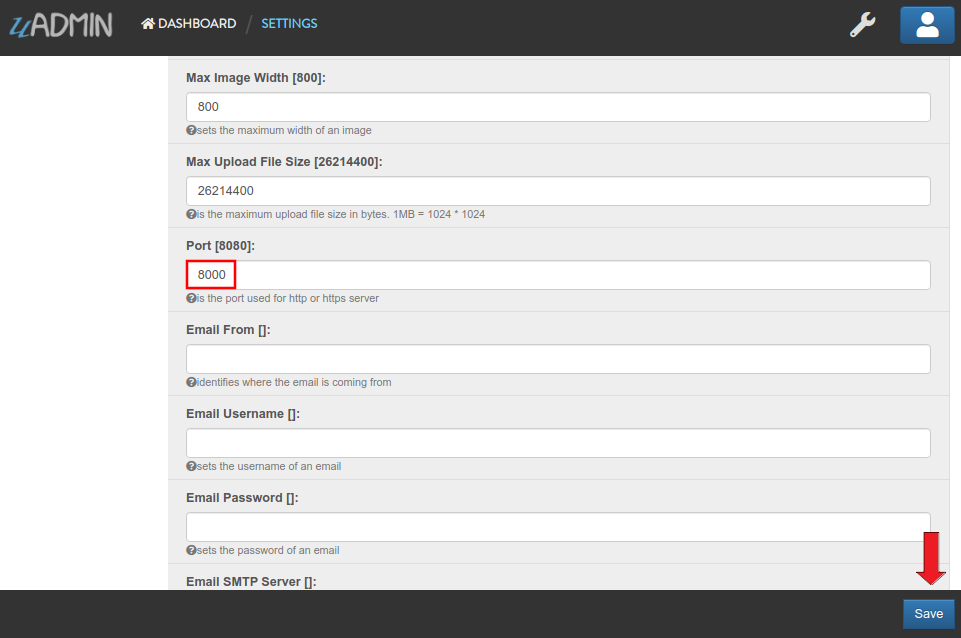This screenshot has height=638, width=961.
Task: Click the Email Password input field
Action: pos(558,526)
